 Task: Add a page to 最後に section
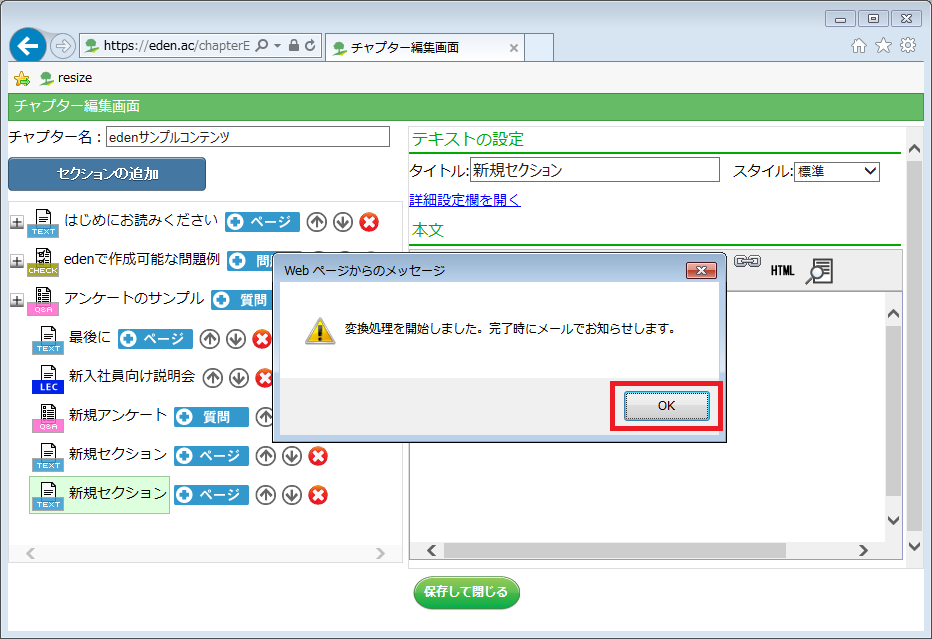click(155, 339)
